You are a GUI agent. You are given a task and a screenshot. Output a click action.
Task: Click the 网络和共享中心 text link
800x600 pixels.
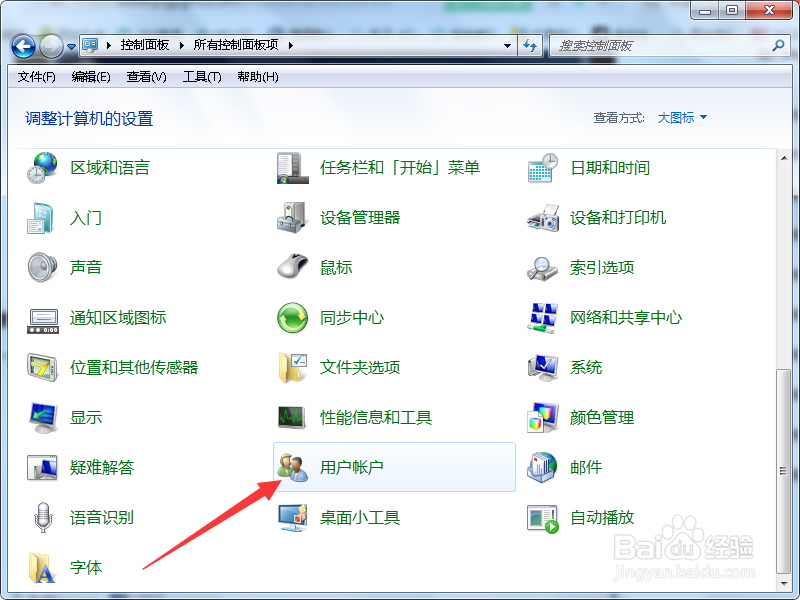[x=626, y=317]
